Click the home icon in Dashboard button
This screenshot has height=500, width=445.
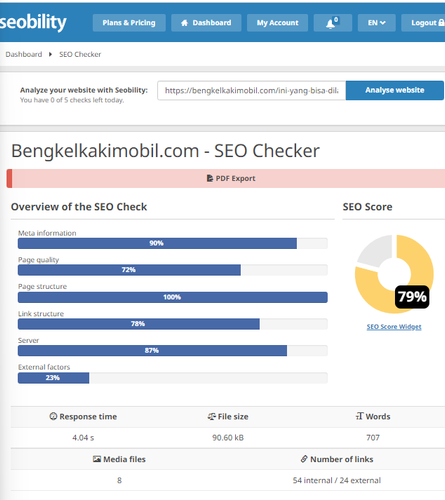184,23
